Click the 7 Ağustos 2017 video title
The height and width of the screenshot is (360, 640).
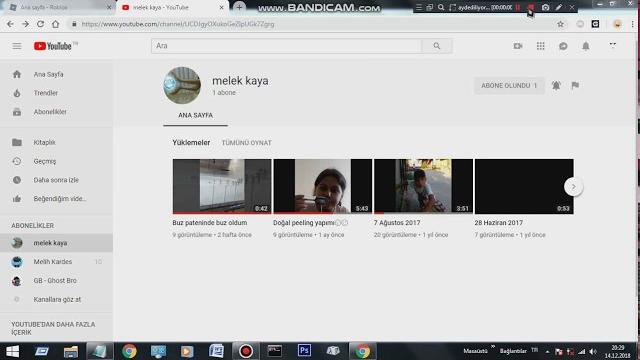[x=397, y=223]
